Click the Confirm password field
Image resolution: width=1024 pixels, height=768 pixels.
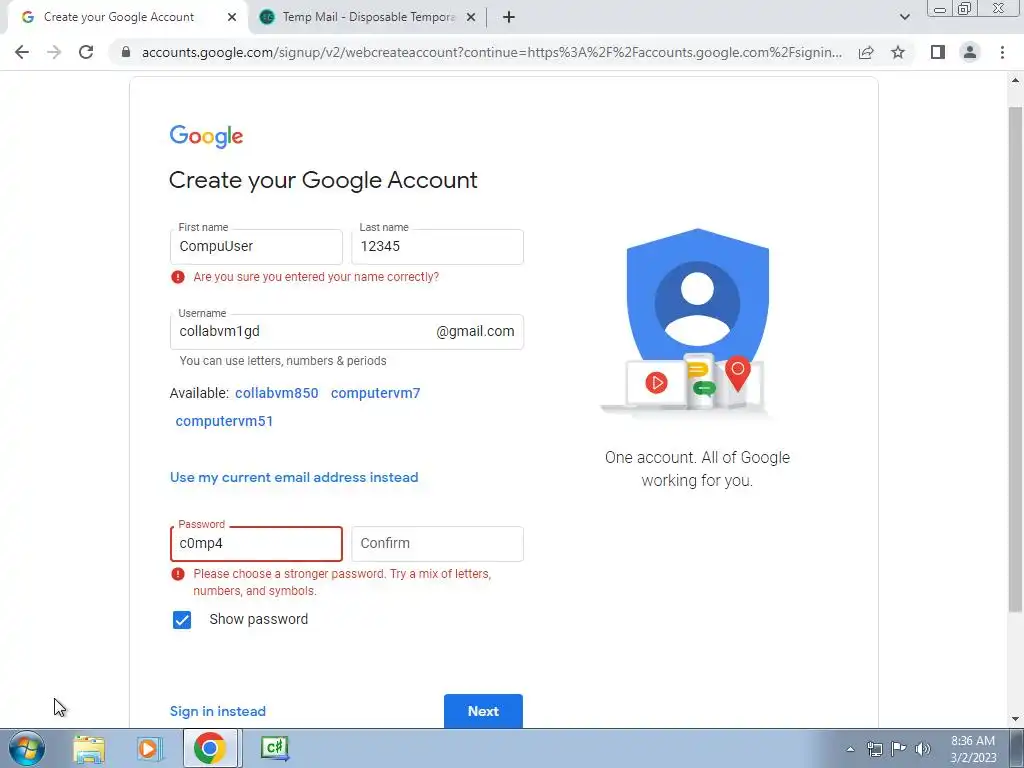(x=438, y=543)
